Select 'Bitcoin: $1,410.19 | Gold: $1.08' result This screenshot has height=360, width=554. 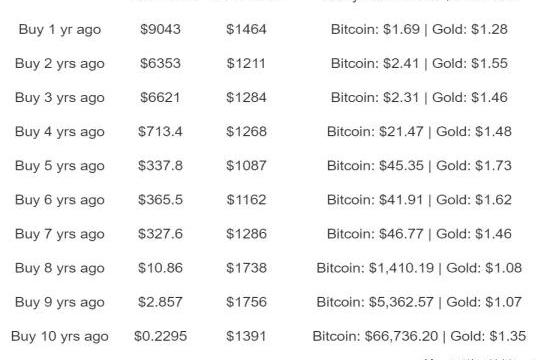pyautogui.click(x=419, y=268)
